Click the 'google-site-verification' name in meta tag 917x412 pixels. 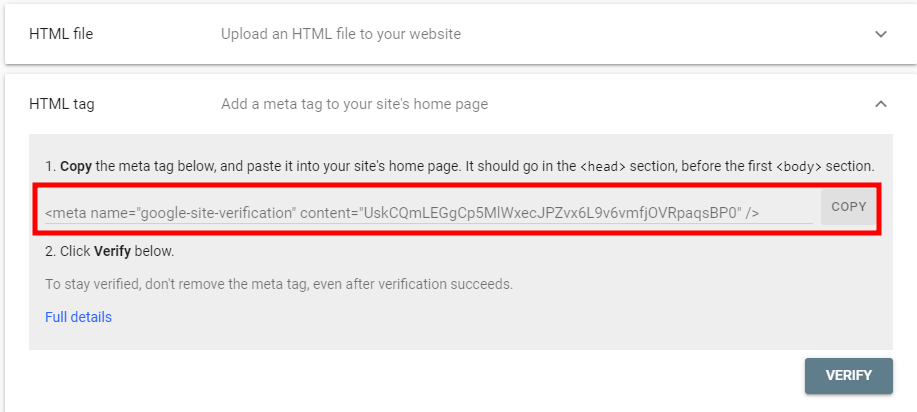(216, 213)
